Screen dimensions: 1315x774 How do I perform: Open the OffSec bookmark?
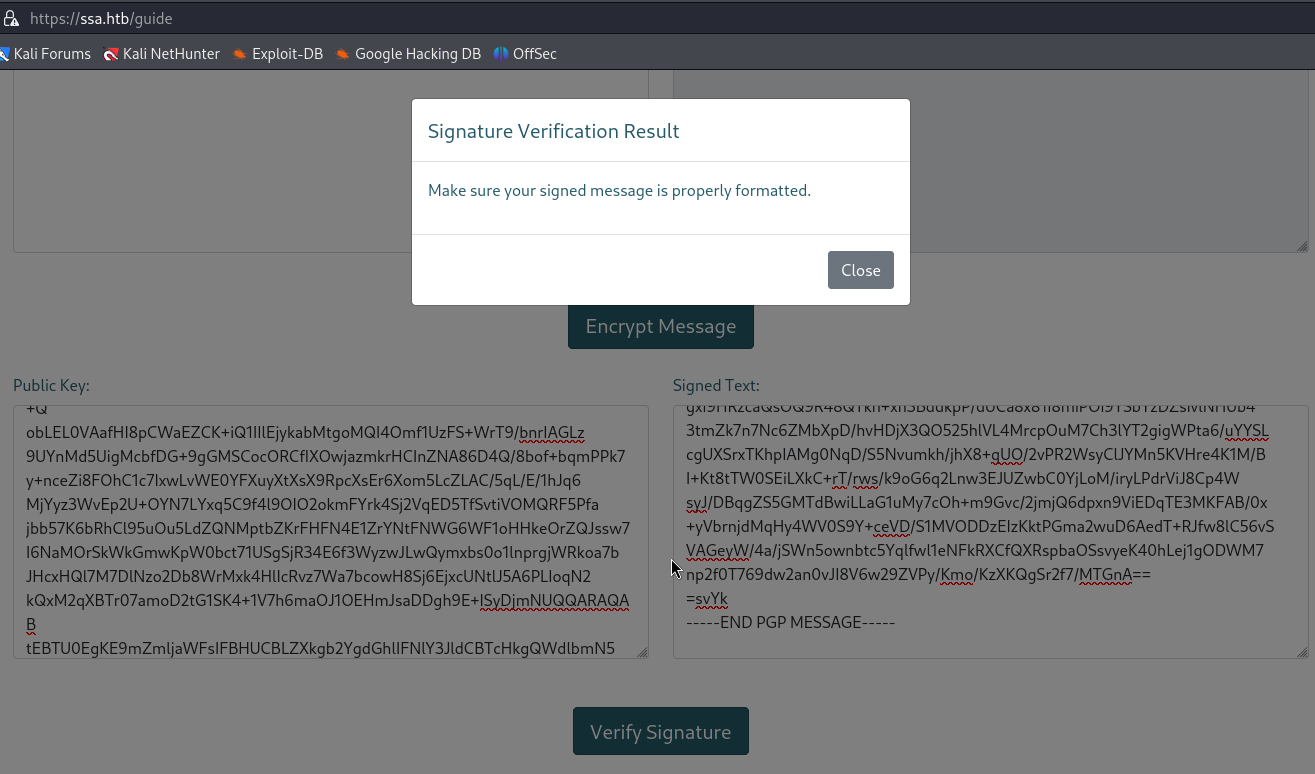click(x=525, y=54)
